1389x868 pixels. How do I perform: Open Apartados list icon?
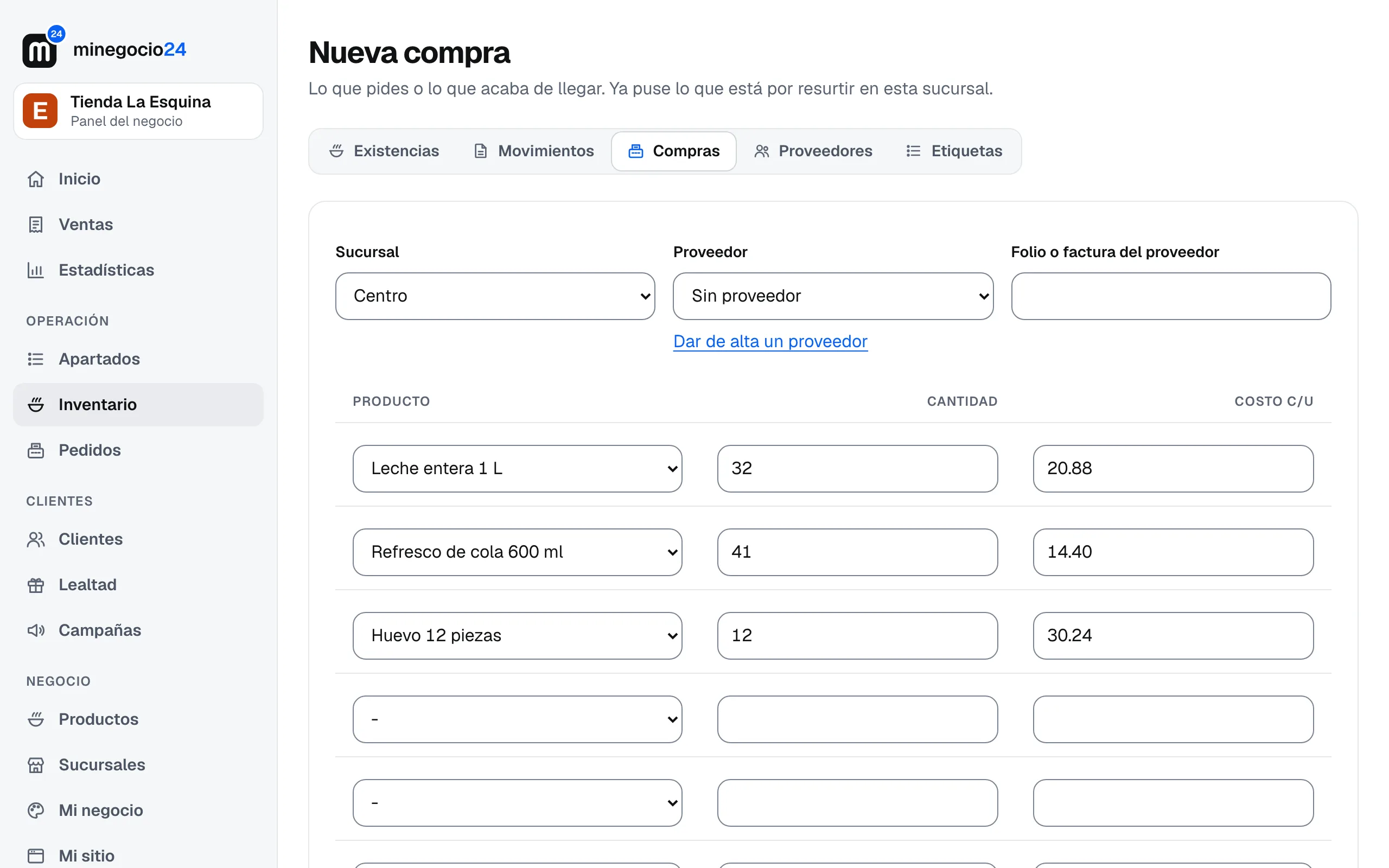point(36,359)
